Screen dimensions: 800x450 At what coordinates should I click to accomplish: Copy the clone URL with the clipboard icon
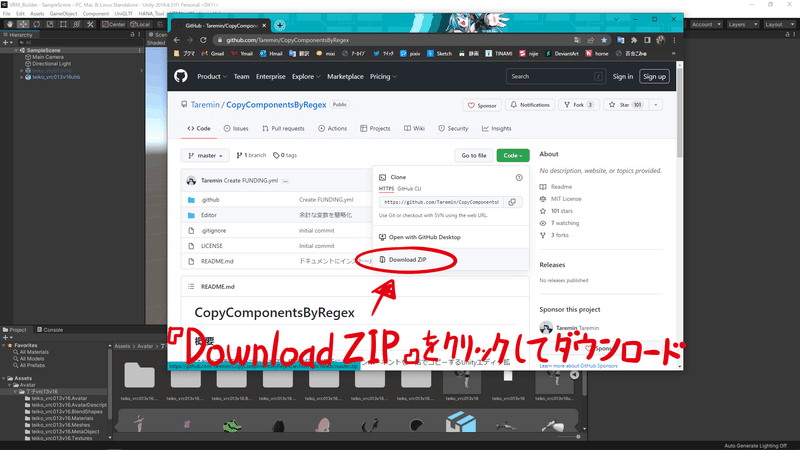(512, 202)
